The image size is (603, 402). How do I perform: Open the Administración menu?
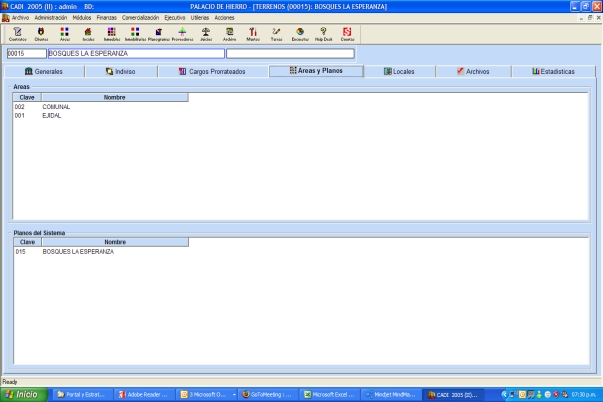[51, 18]
